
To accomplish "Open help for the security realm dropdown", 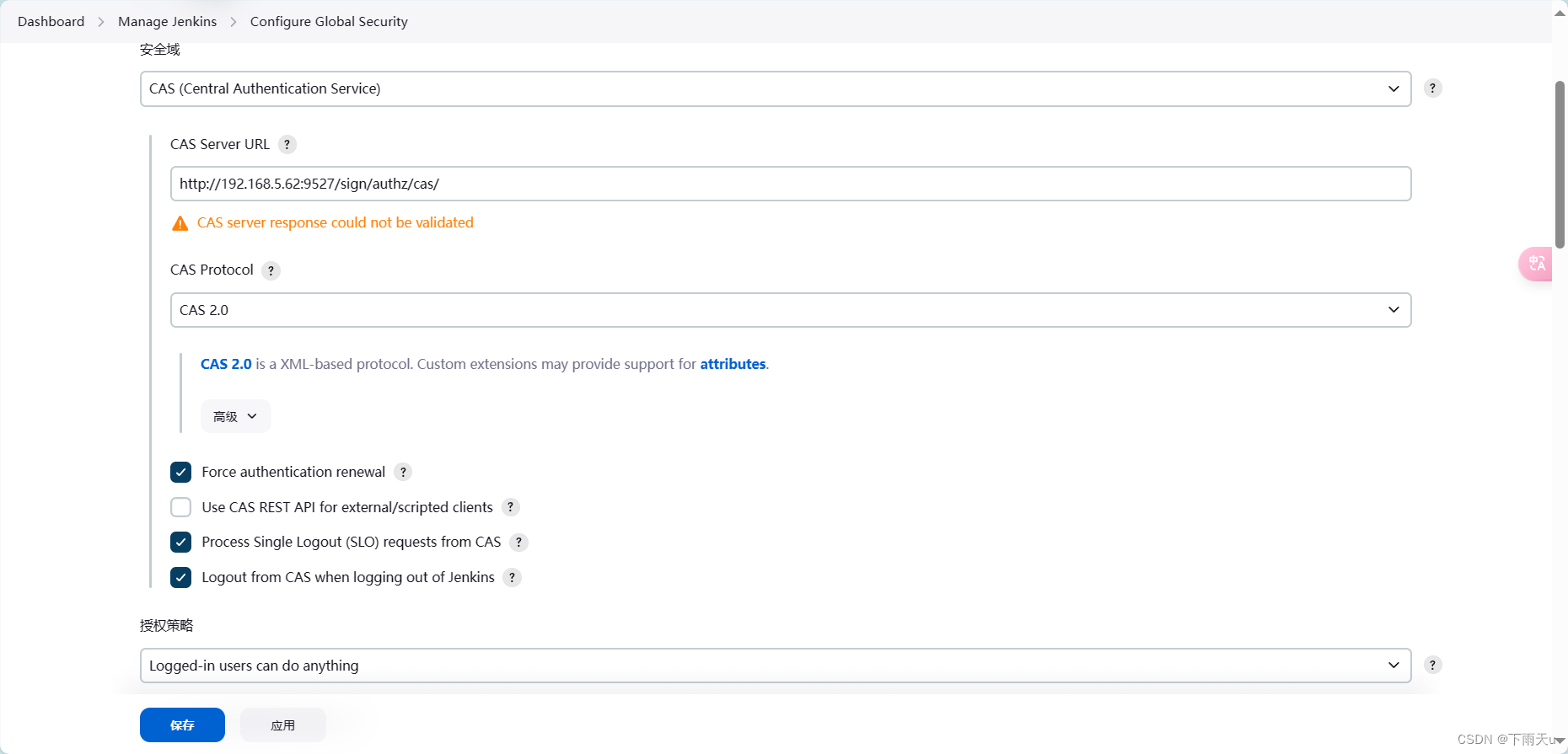I will tap(1432, 88).
